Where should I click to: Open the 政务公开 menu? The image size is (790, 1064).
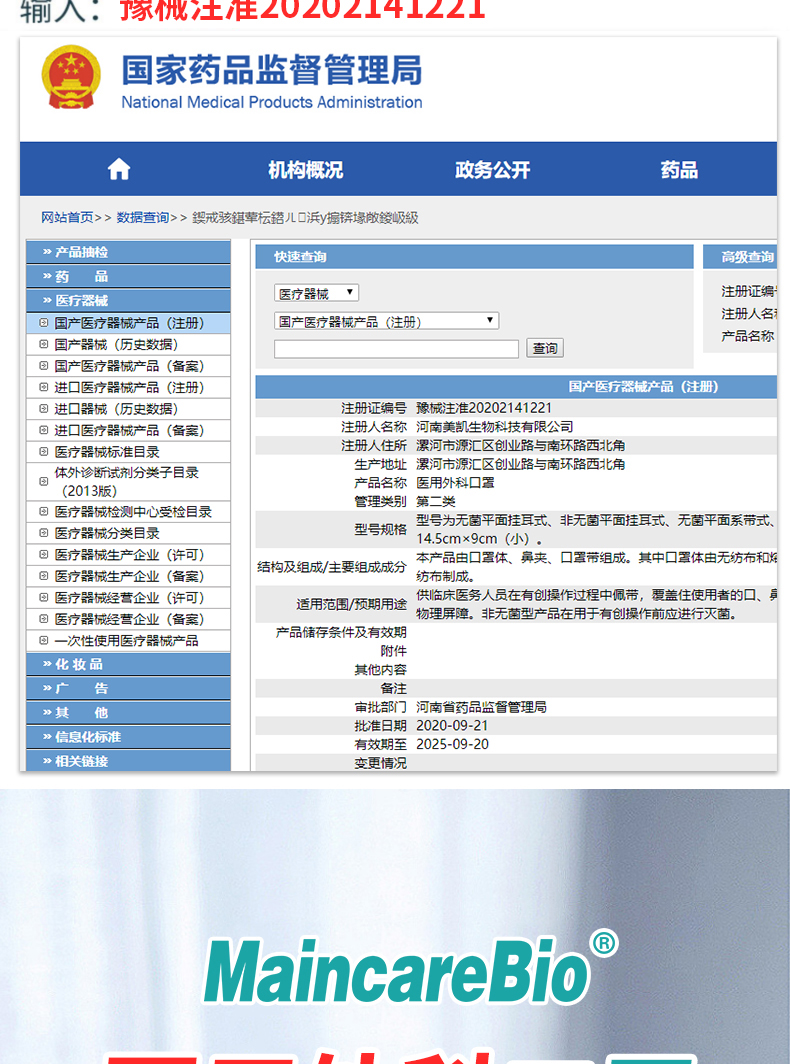[492, 170]
